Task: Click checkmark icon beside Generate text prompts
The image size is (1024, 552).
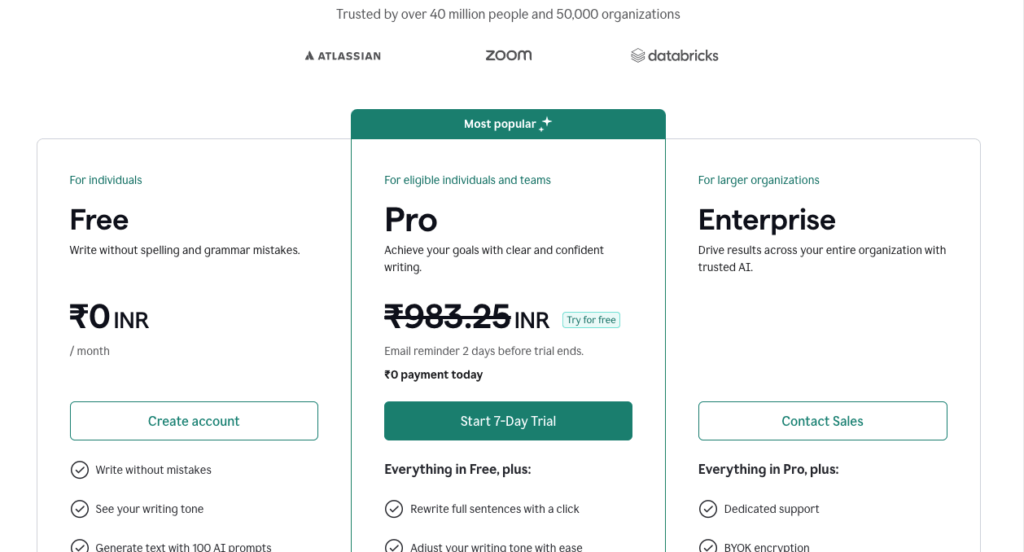Action: pos(79,546)
